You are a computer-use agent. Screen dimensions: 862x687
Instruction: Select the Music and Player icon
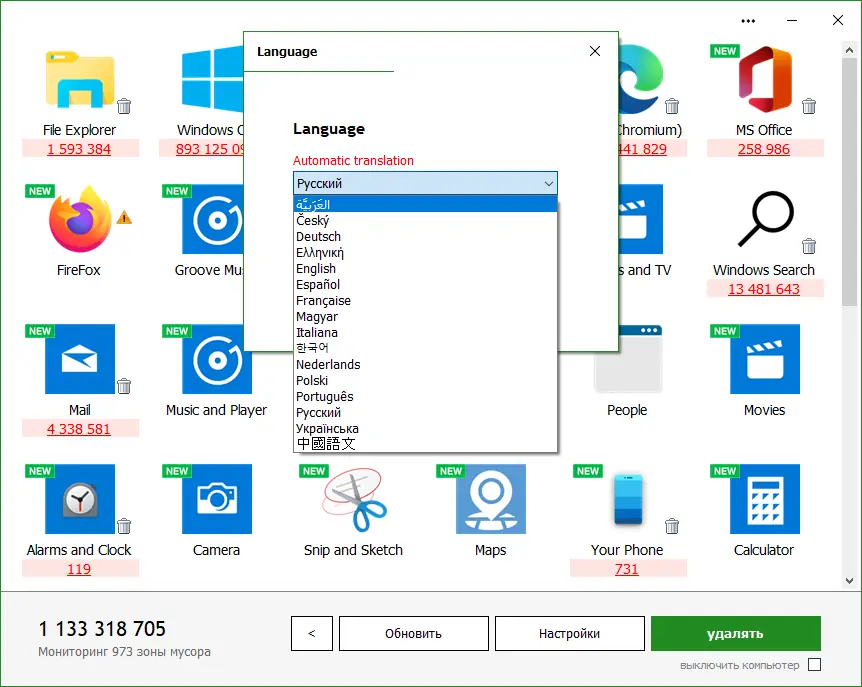[217, 359]
